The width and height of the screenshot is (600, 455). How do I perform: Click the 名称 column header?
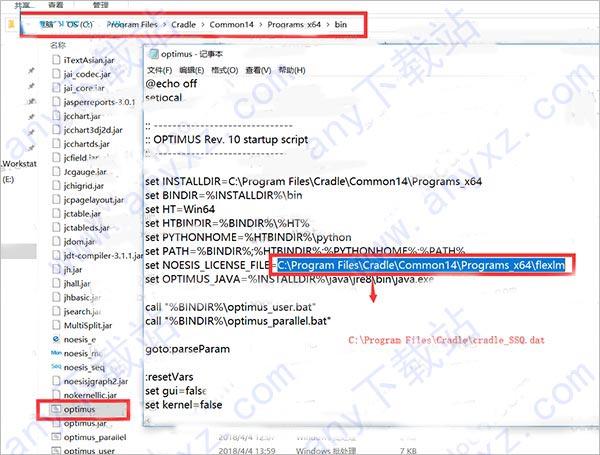point(57,45)
